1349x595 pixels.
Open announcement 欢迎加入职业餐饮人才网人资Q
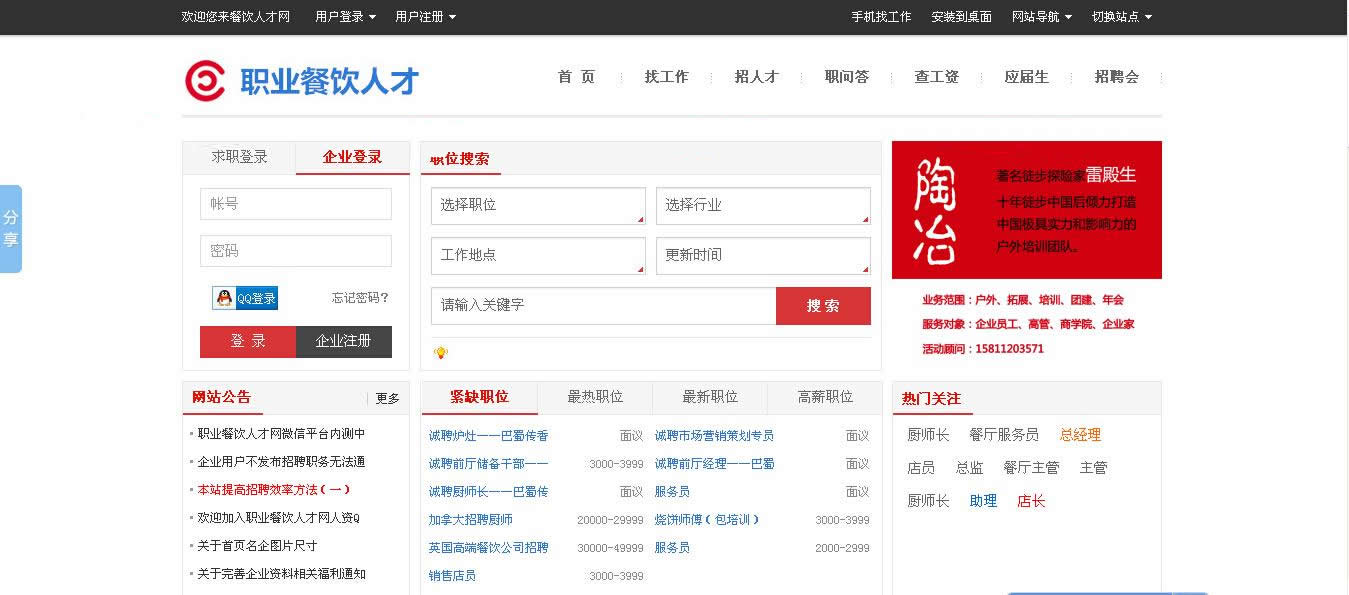(x=278, y=518)
